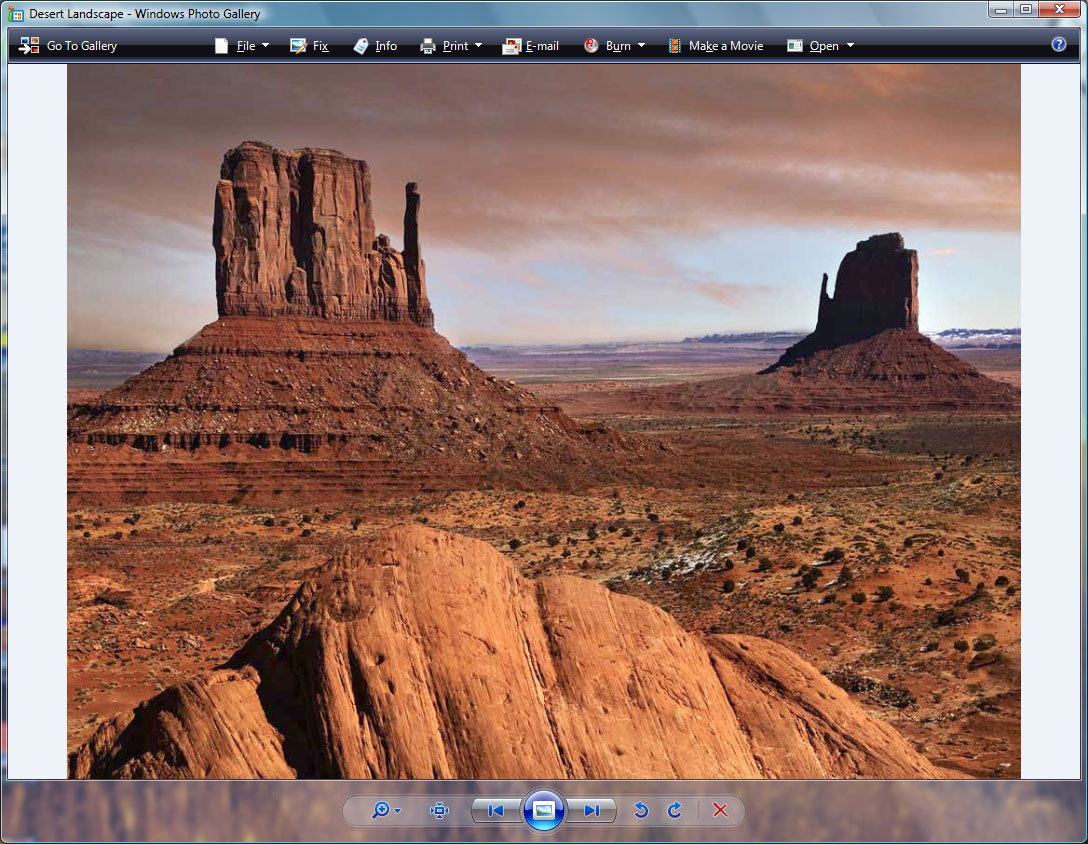Image resolution: width=1088 pixels, height=844 pixels.
Task: Click the zoom magnifier icon
Action: [x=380, y=810]
